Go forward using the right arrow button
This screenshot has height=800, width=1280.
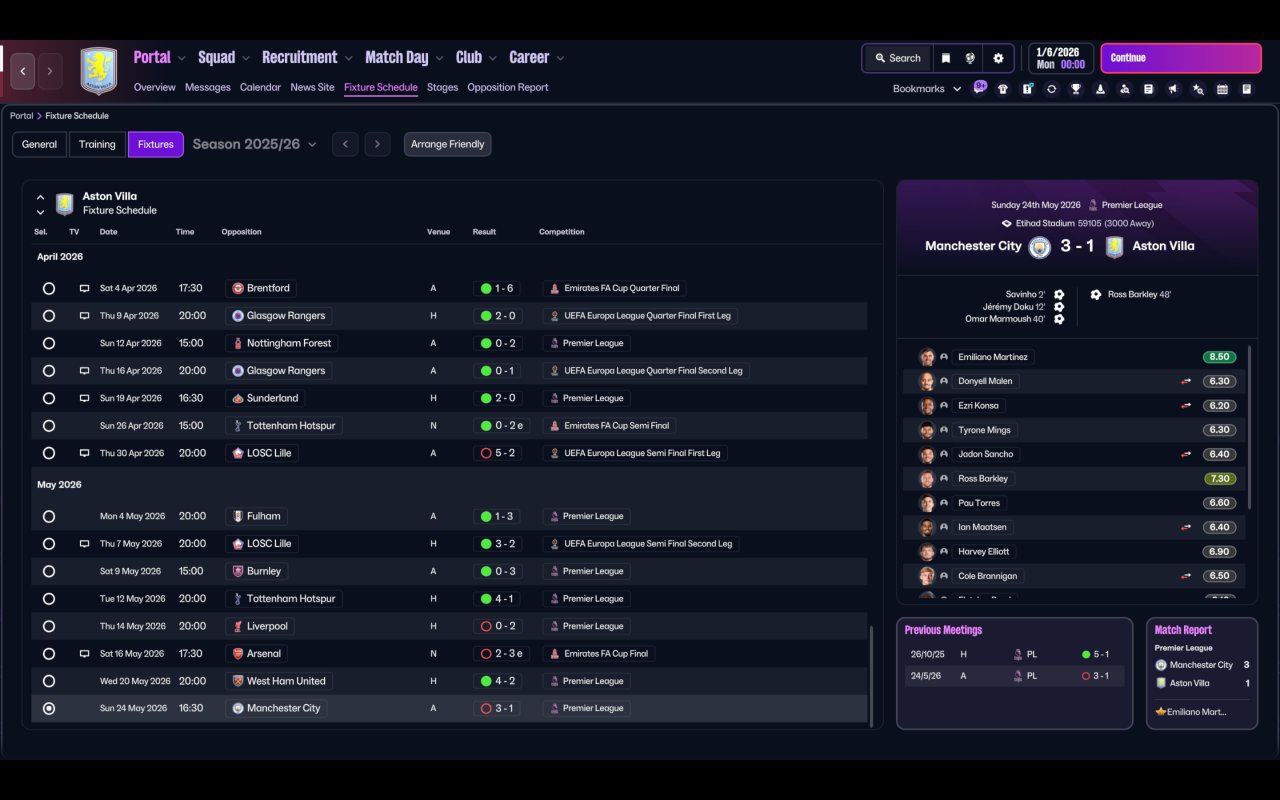click(50, 71)
